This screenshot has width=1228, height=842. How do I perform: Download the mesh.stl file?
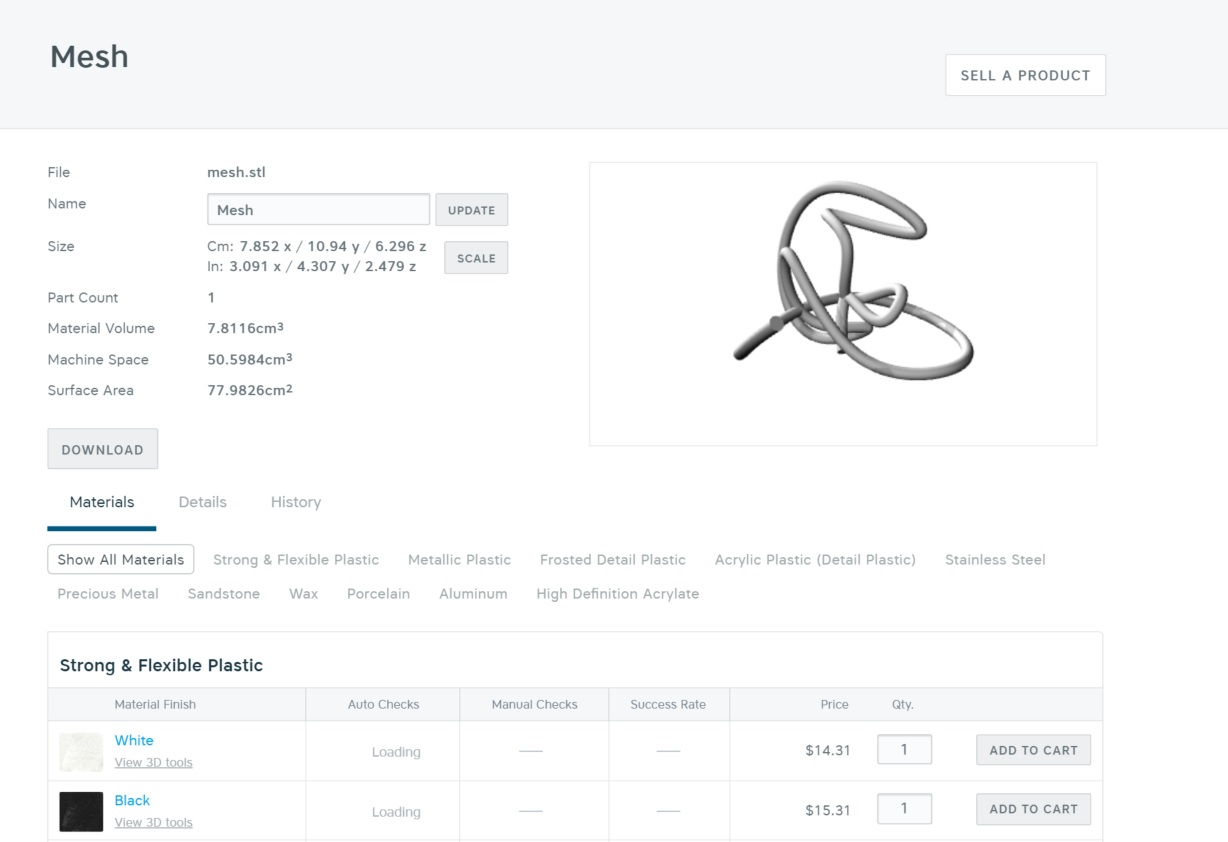pos(102,449)
